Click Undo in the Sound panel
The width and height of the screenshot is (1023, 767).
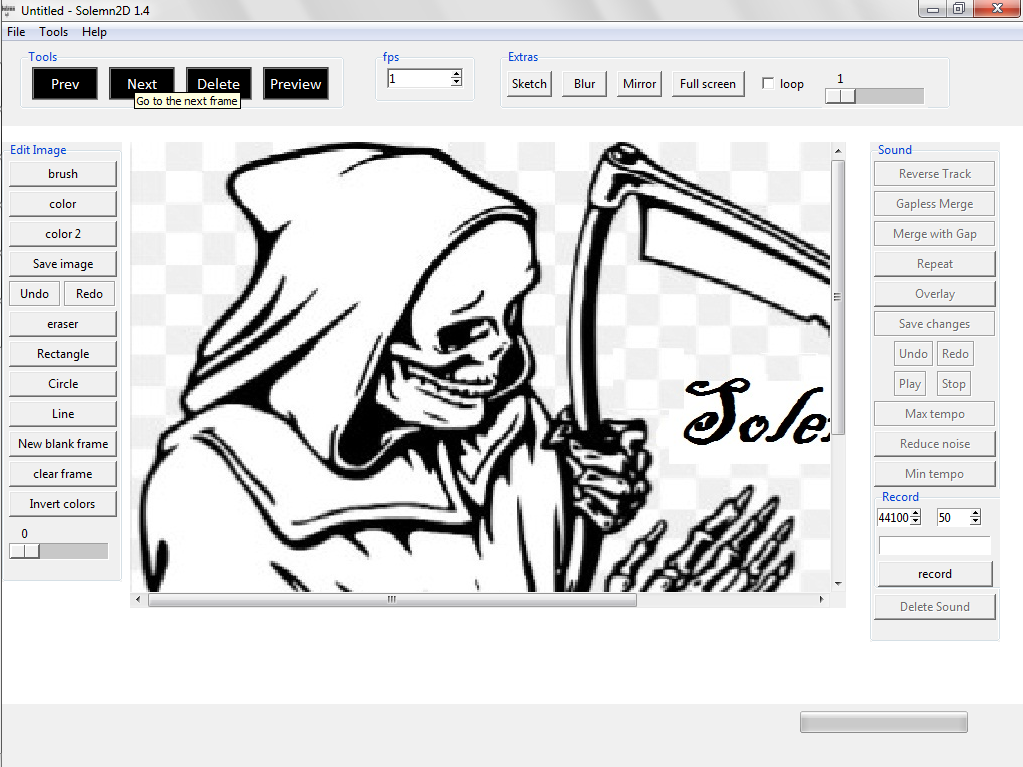[x=913, y=354]
